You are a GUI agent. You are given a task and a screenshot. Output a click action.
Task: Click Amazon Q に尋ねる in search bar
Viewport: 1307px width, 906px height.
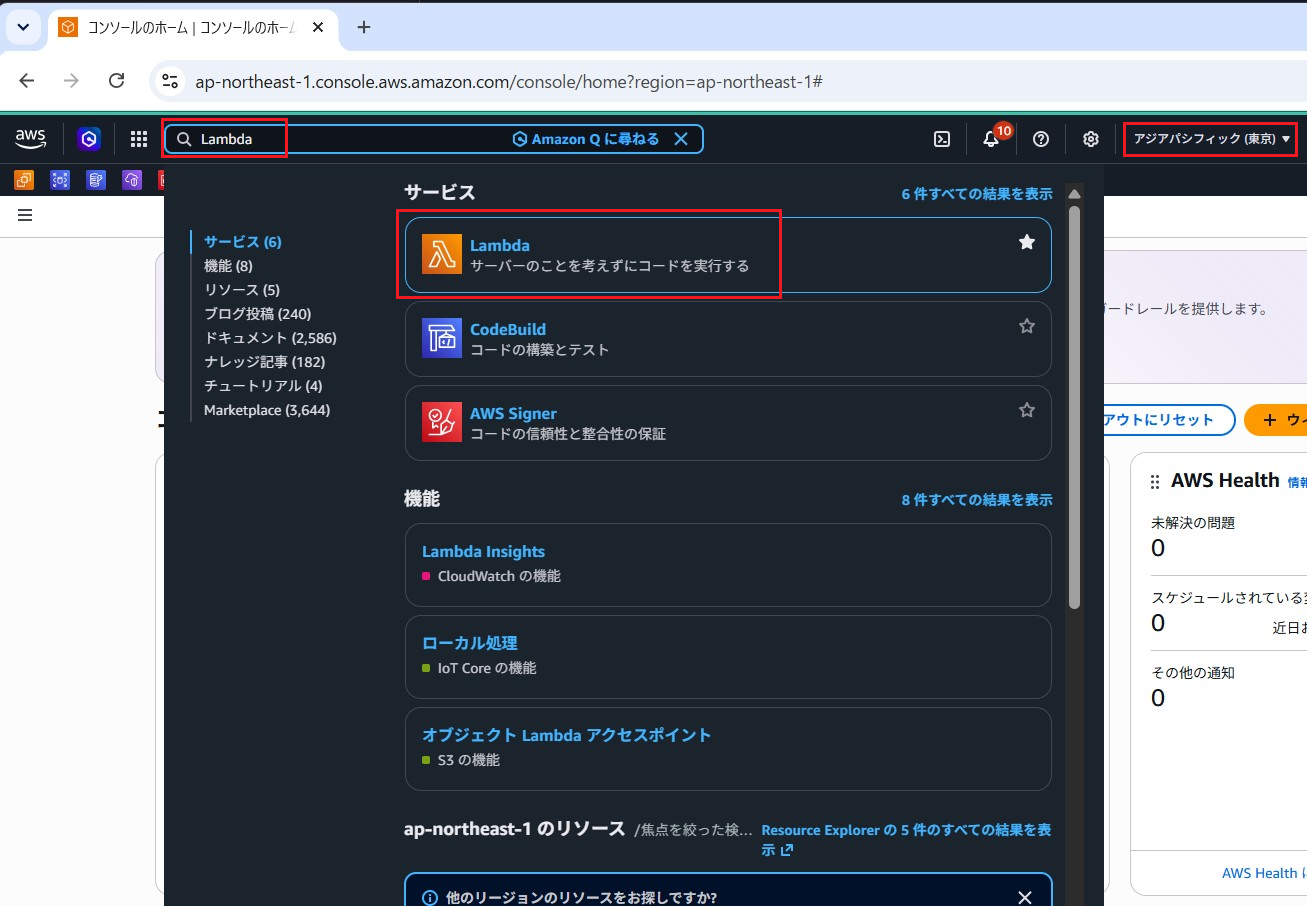(x=586, y=139)
